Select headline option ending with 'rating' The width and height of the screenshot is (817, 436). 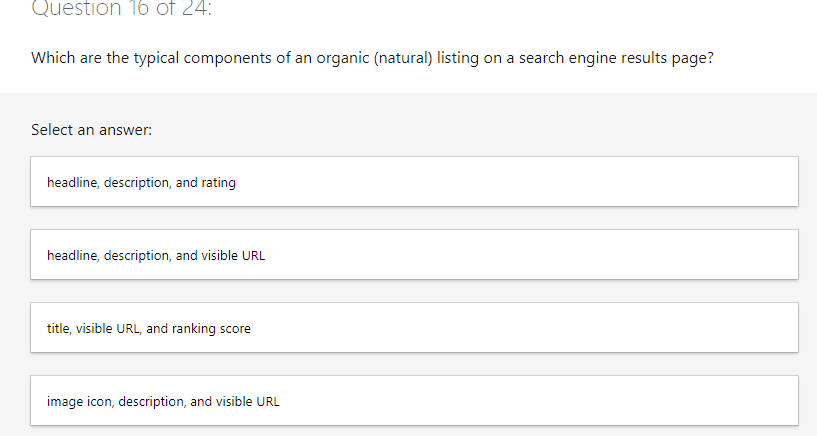tap(142, 183)
